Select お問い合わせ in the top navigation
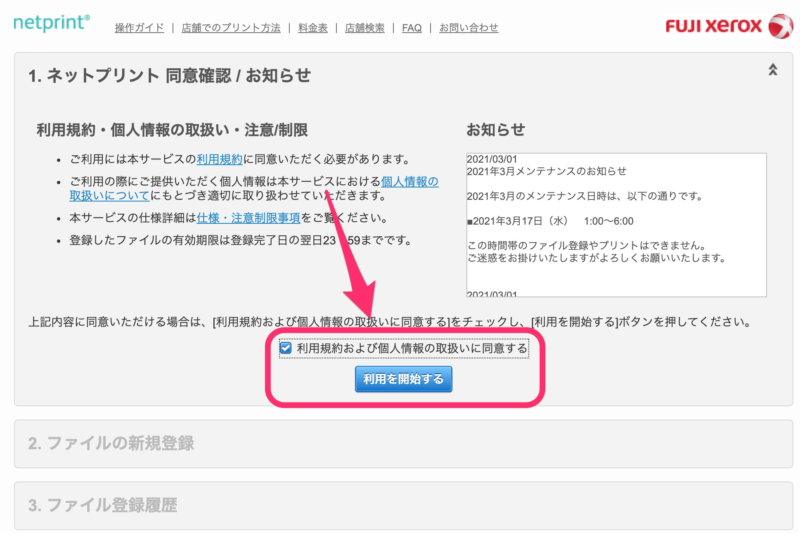Image resolution: width=800 pixels, height=550 pixels. pos(469,28)
